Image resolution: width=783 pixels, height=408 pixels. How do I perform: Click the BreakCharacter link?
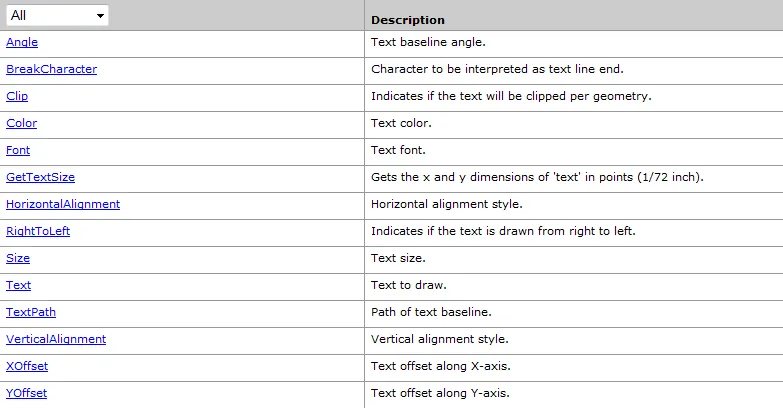(51, 69)
